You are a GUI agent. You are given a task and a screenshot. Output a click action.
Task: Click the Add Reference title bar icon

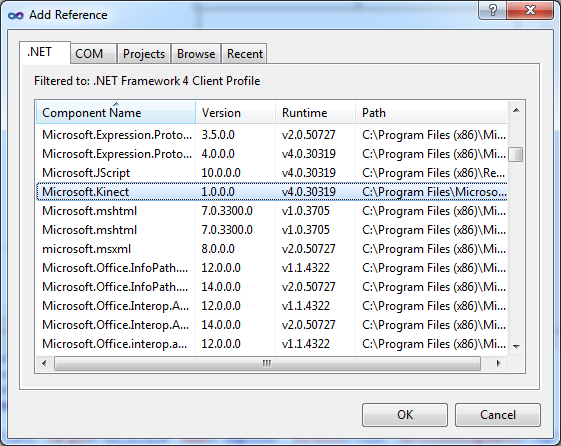[16, 15]
